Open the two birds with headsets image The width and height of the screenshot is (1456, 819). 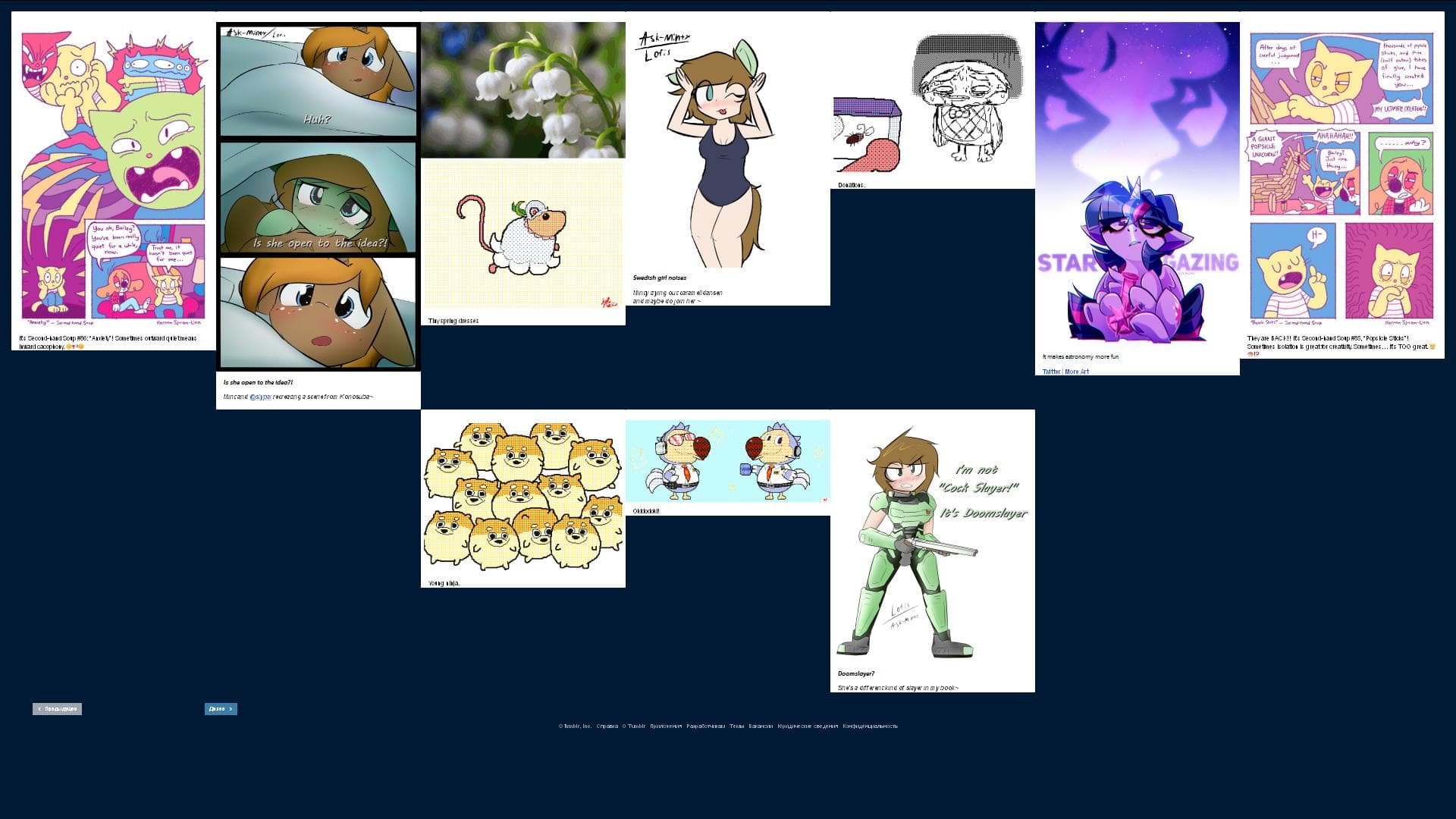(x=728, y=461)
